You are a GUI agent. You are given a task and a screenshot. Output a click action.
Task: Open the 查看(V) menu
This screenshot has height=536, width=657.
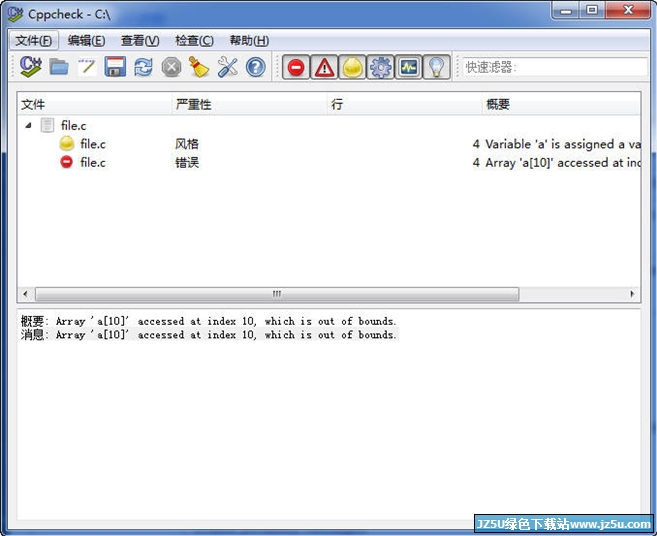click(x=140, y=41)
